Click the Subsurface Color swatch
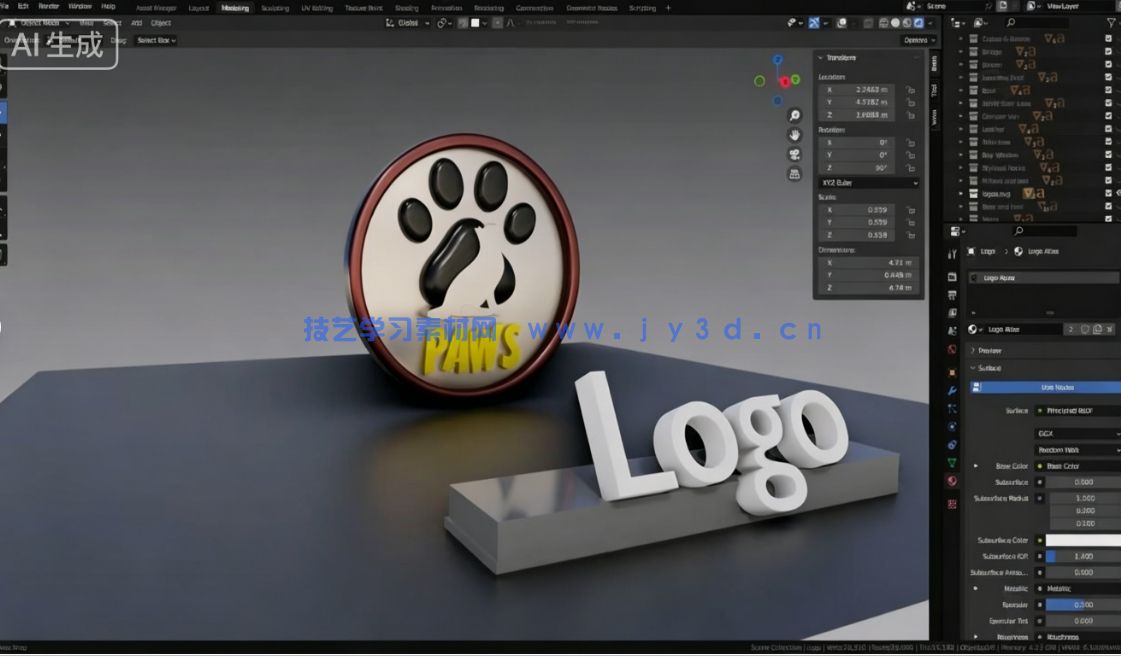Screen dimensions: 1121x658 [1085, 540]
